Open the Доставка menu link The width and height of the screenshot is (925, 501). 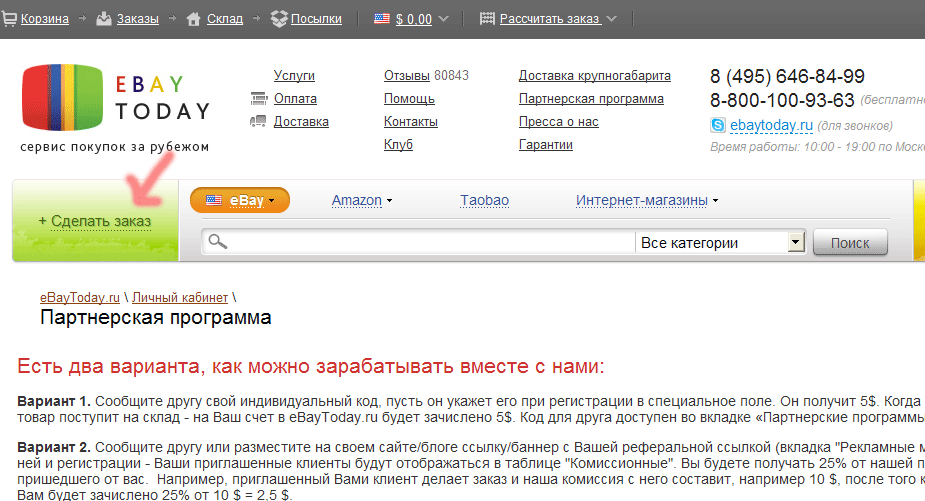301,122
